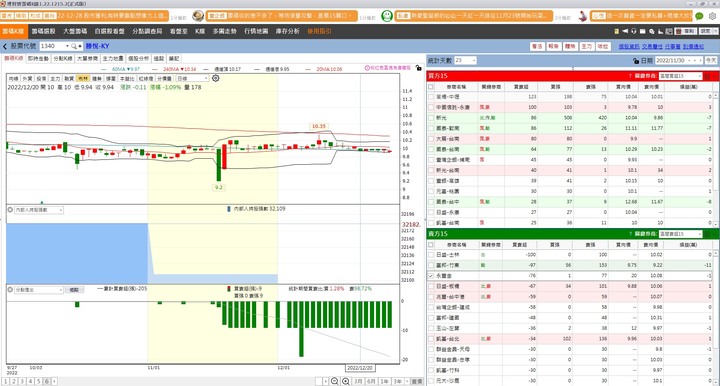720x386 pixels.
Task: Check the 新光 row checkbox
Action: (431, 118)
